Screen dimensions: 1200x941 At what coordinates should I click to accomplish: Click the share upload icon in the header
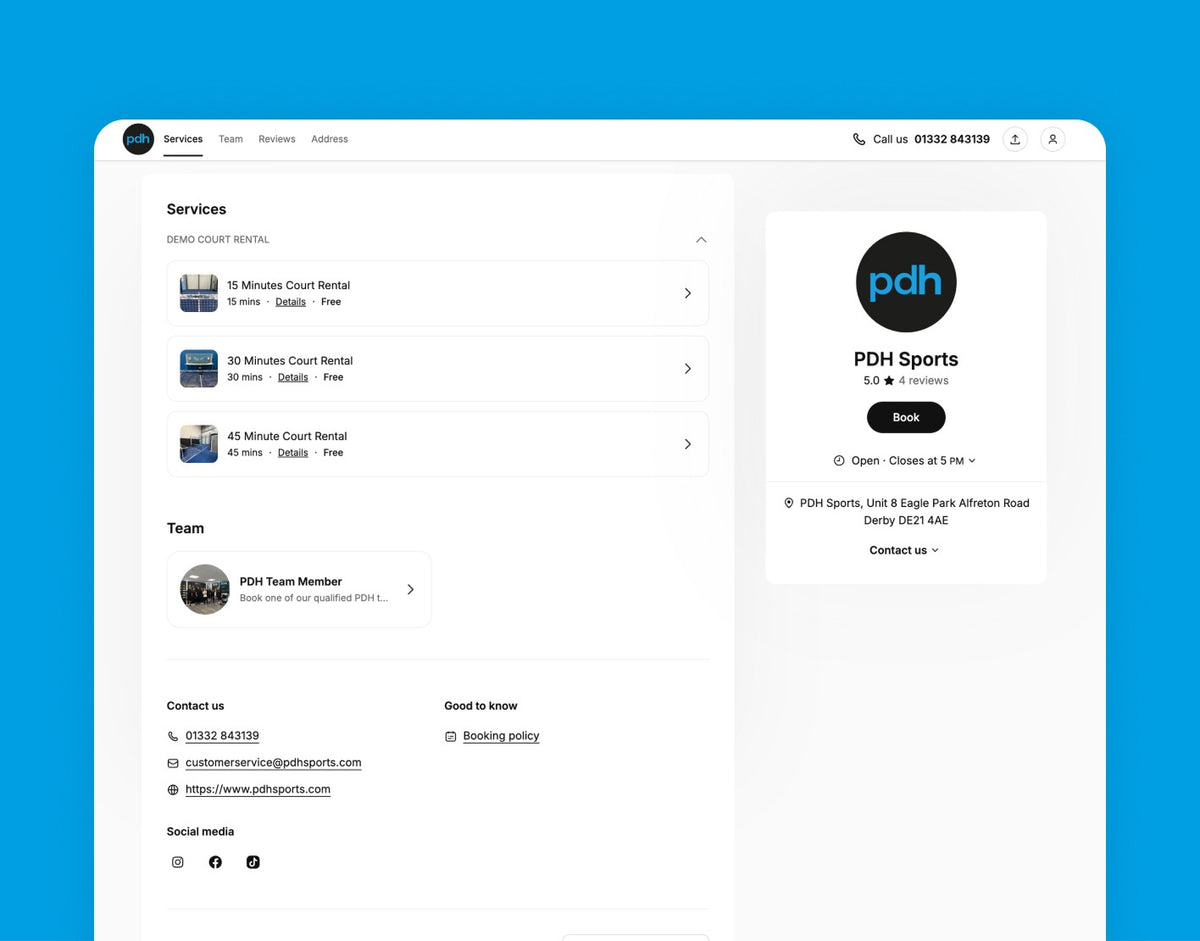point(1015,139)
